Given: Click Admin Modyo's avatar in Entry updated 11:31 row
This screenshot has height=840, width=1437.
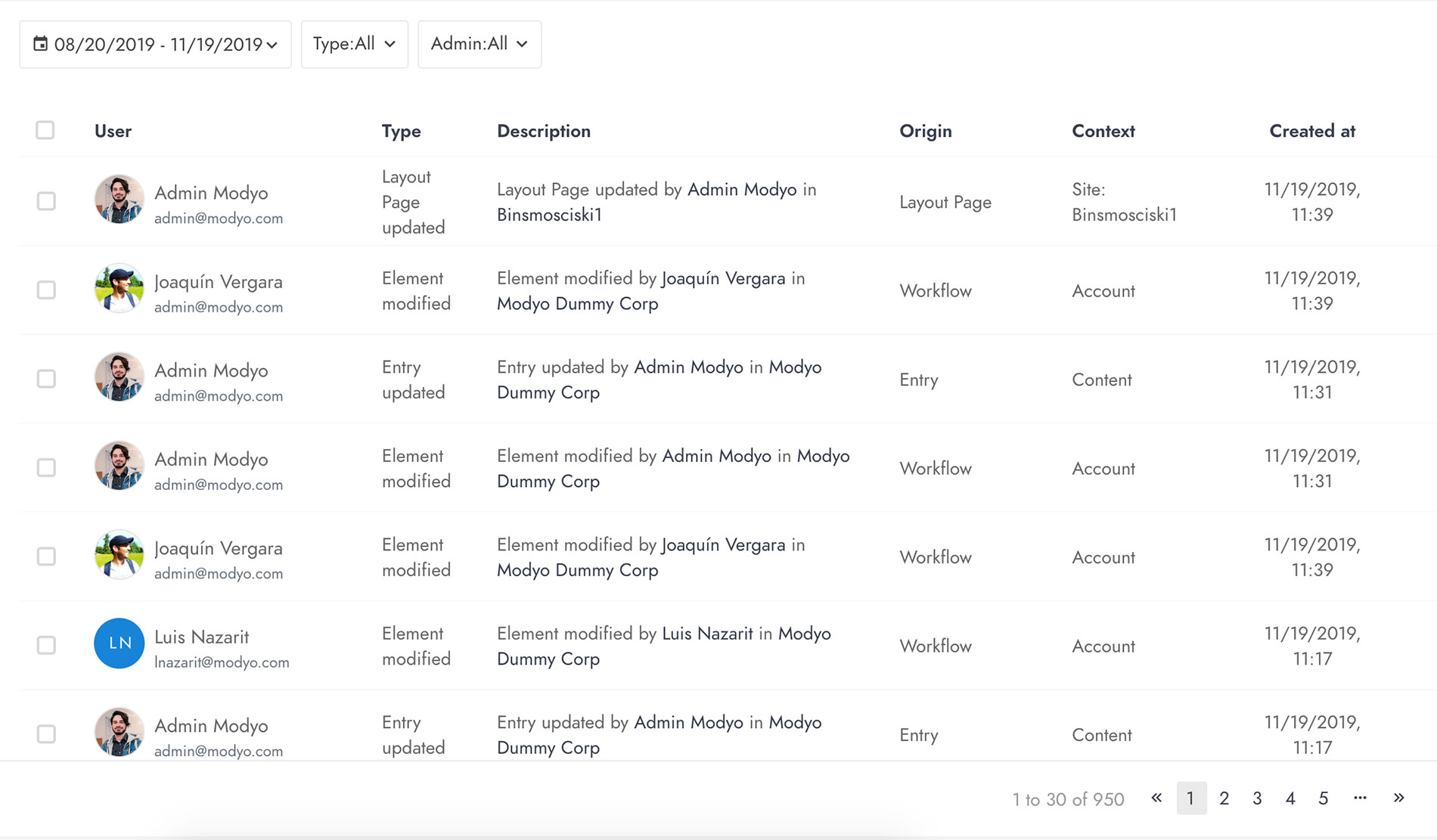Looking at the screenshot, I should click(119, 377).
